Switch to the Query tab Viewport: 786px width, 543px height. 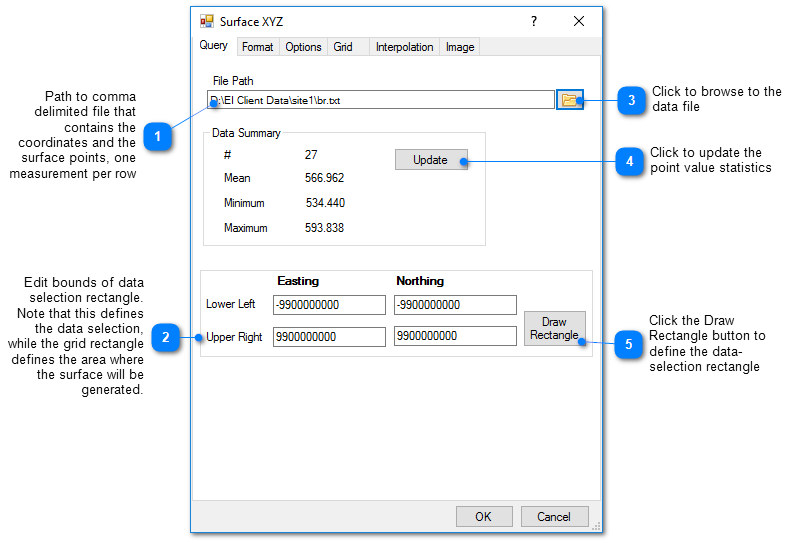click(214, 45)
